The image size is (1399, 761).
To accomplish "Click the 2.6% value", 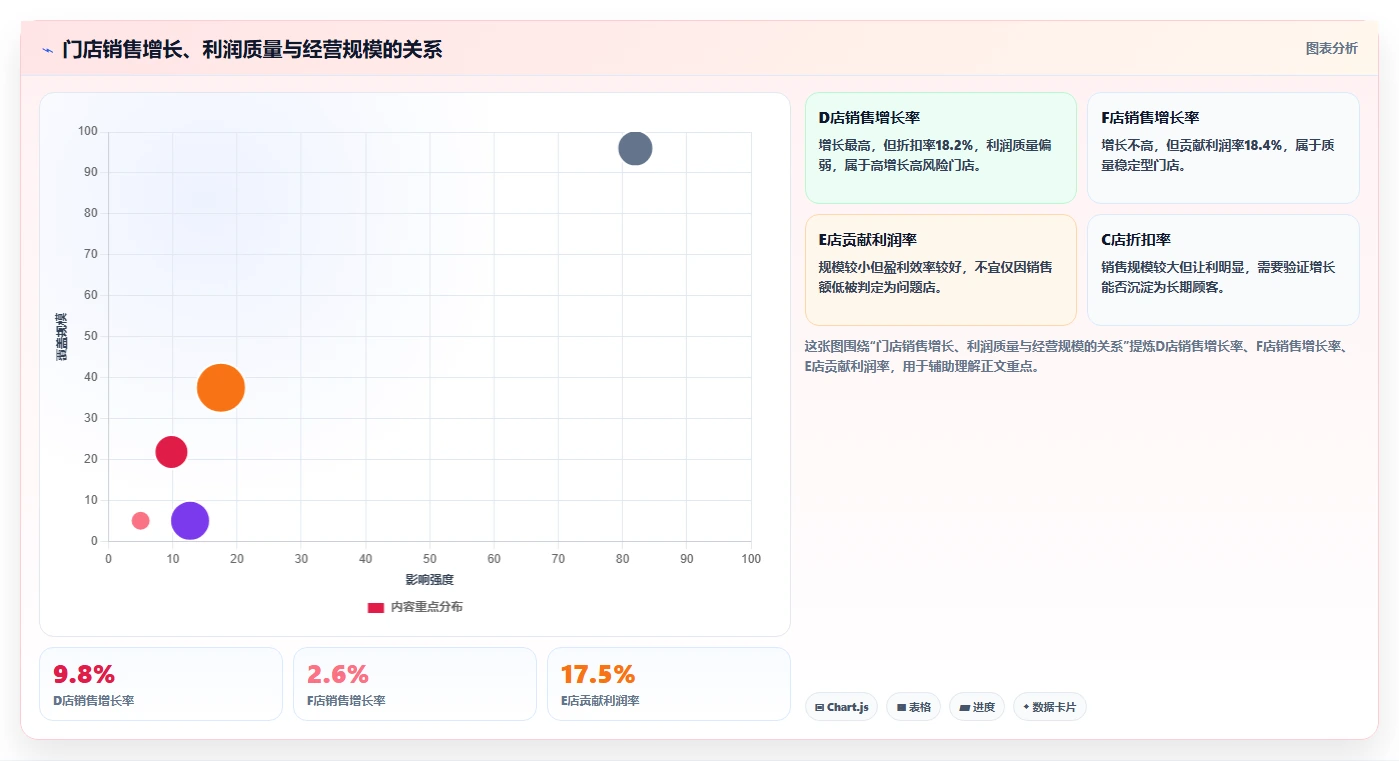I will (x=338, y=674).
